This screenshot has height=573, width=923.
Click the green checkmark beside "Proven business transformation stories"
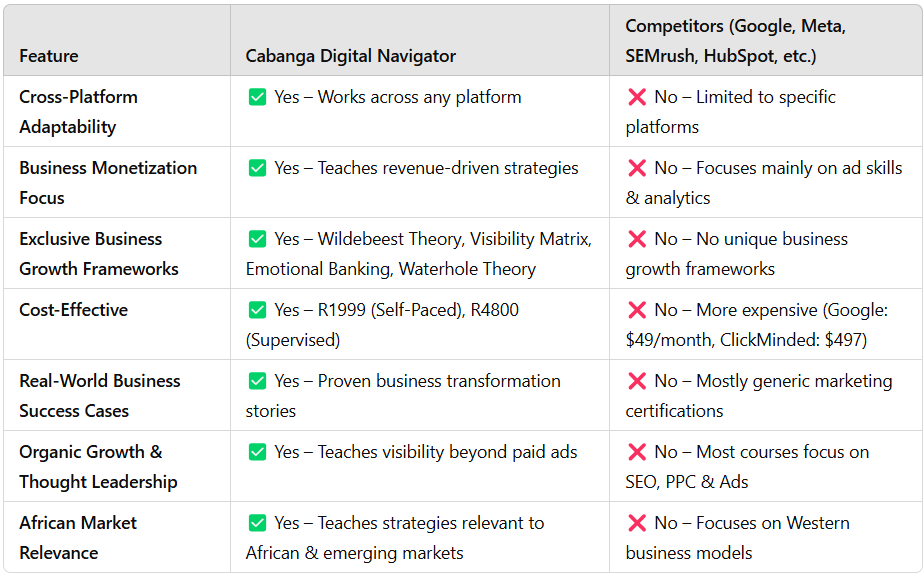257,381
